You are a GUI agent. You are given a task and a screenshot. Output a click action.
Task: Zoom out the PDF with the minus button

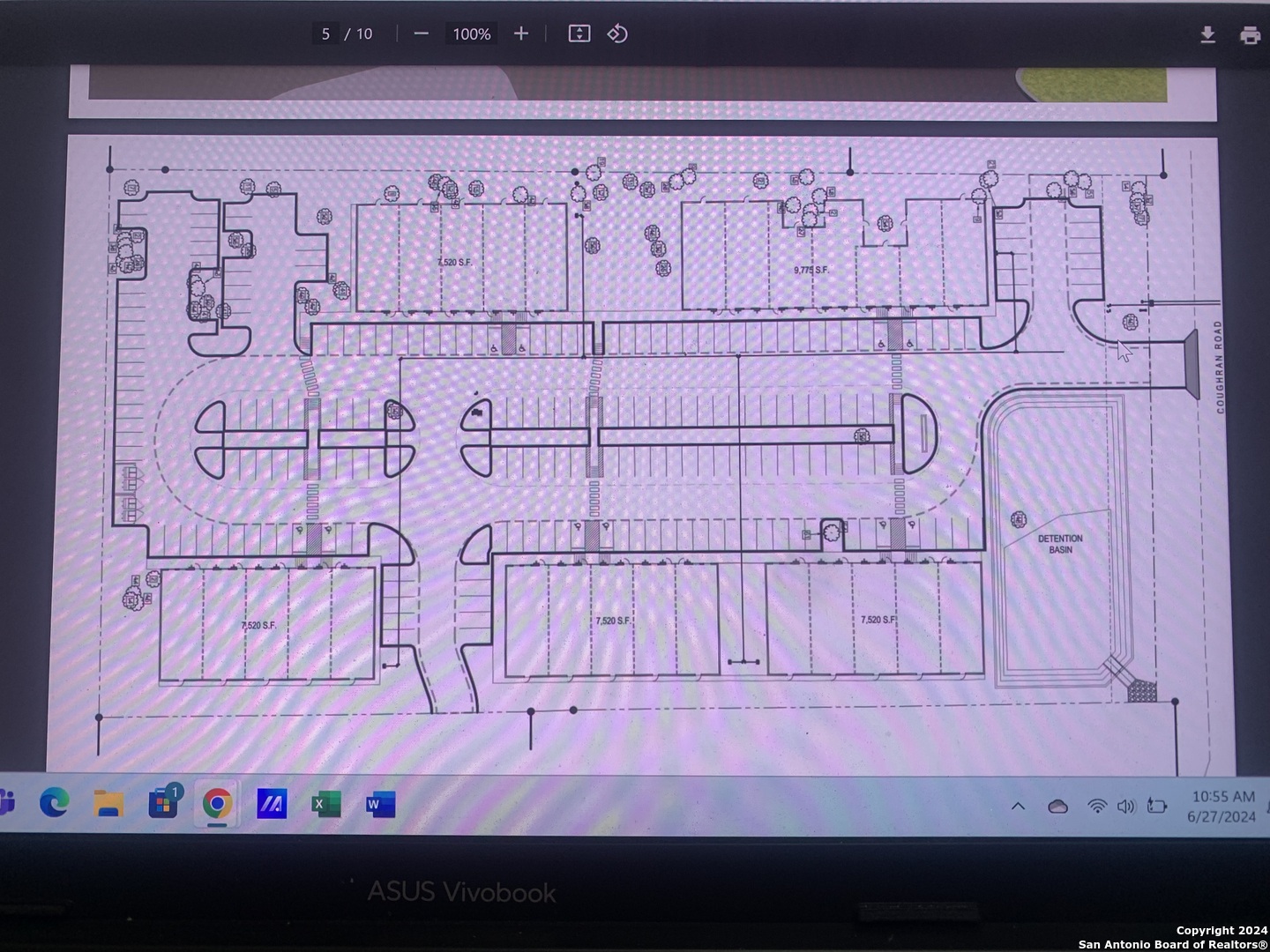422,33
